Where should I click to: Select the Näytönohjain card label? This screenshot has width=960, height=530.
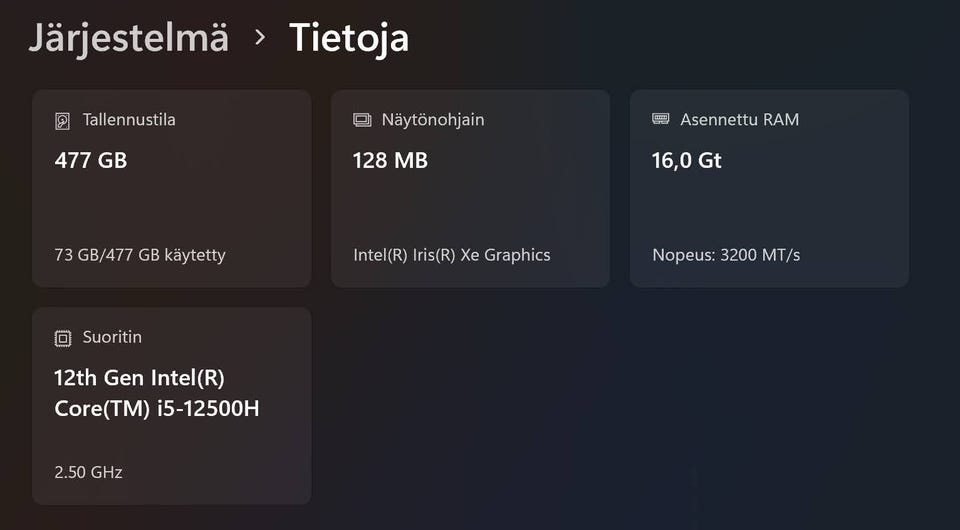coord(433,120)
